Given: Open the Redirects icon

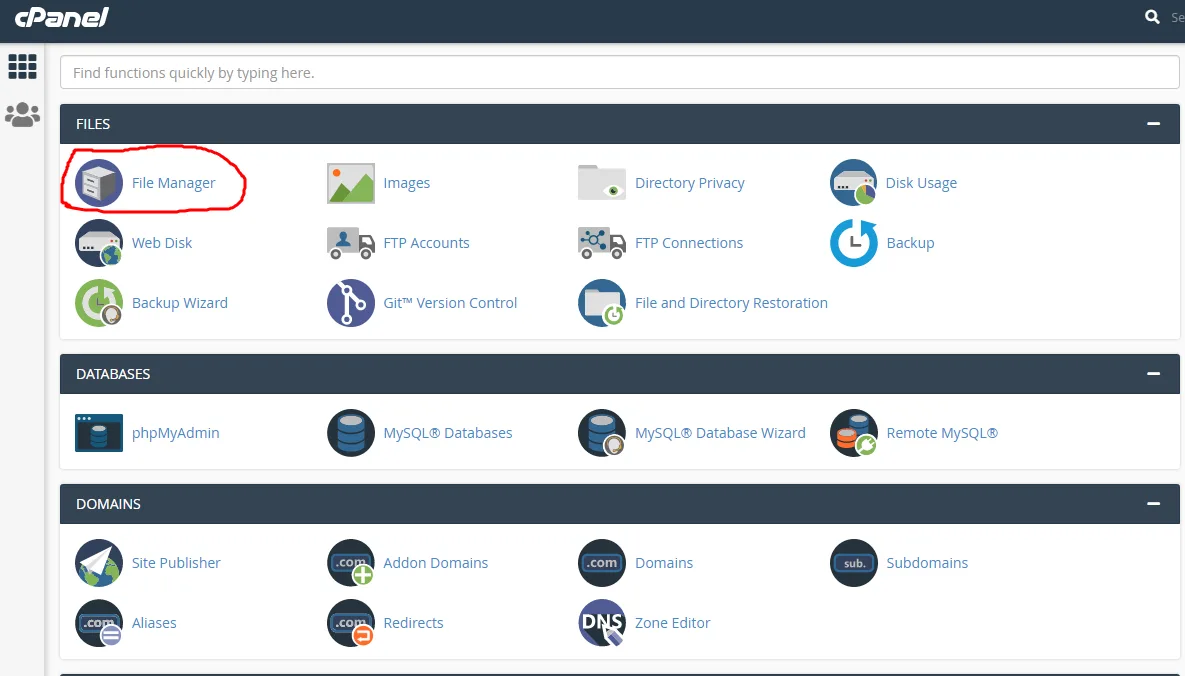Looking at the screenshot, I should point(351,622).
